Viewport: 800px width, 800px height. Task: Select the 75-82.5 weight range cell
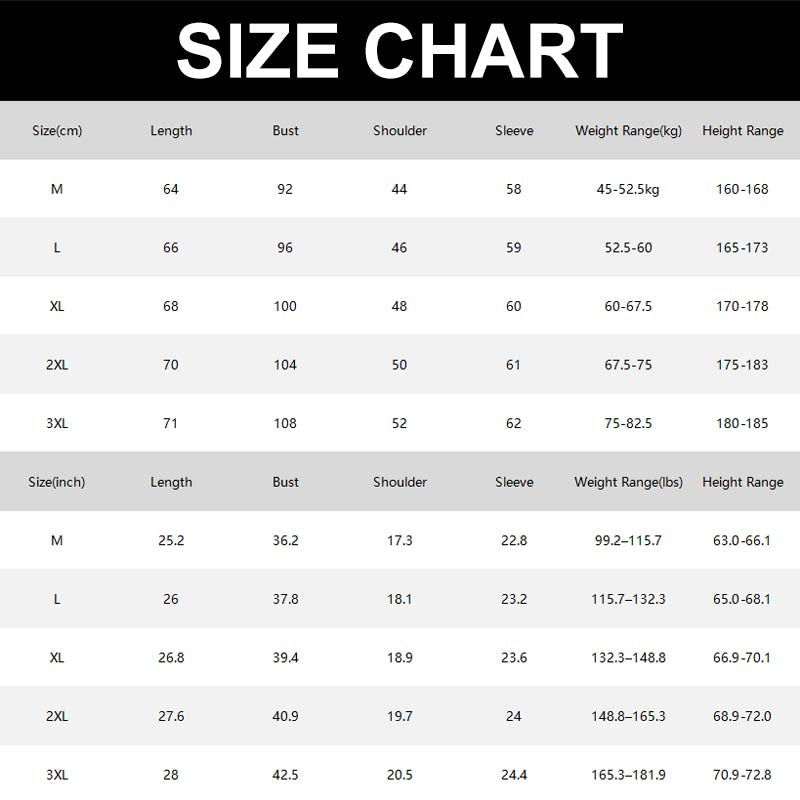628,423
